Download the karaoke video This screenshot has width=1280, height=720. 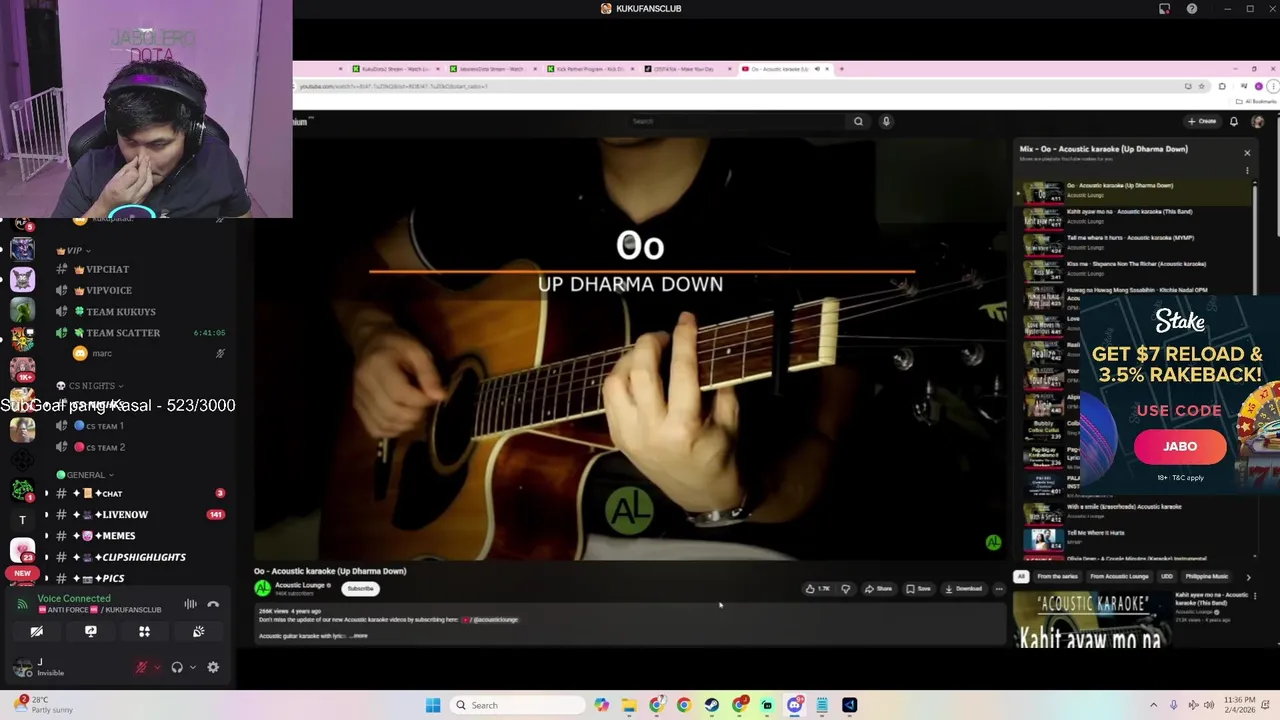(964, 589)
